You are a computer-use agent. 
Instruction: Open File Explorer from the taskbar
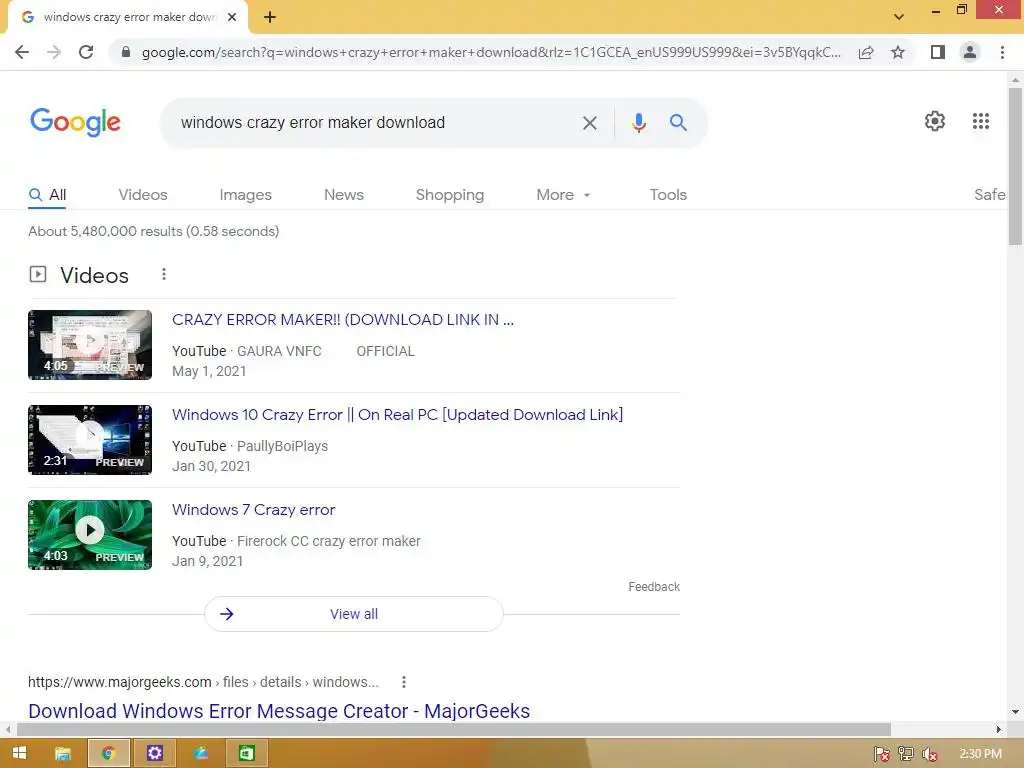63,754
